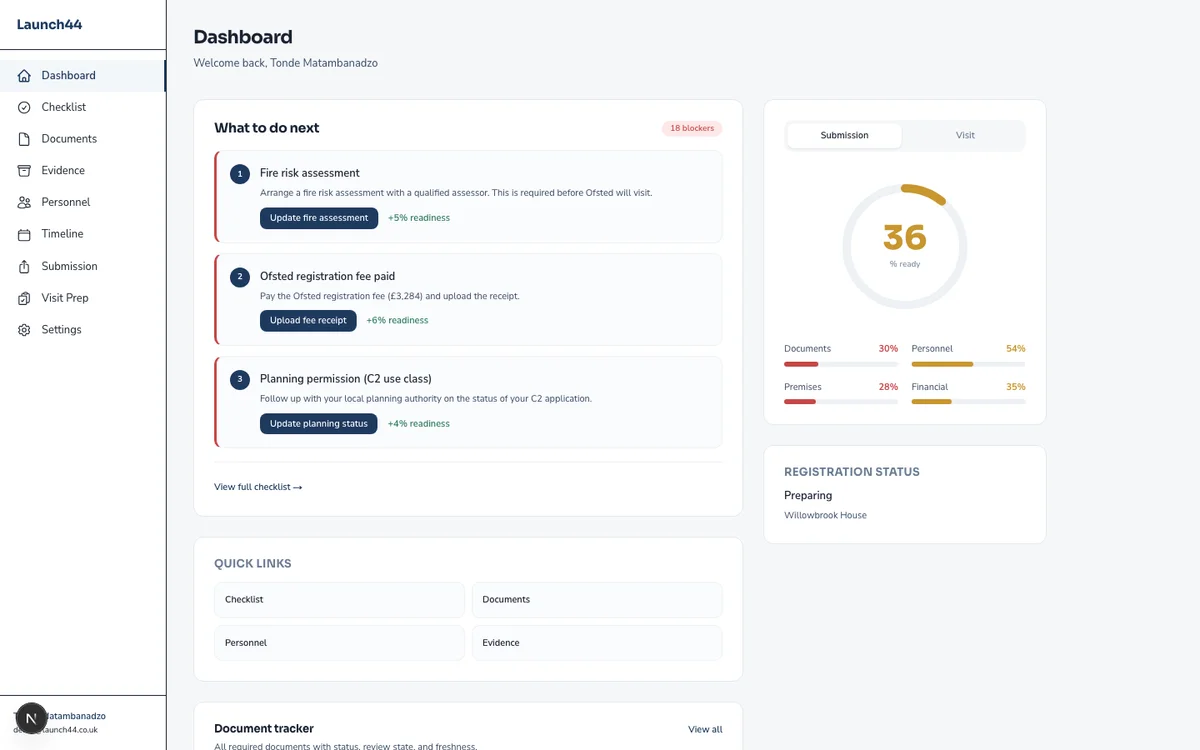This screenshot has height=750, width=1200.
Task: Click the Submission upload icon in the sidebar
Action: coord(23,266)
